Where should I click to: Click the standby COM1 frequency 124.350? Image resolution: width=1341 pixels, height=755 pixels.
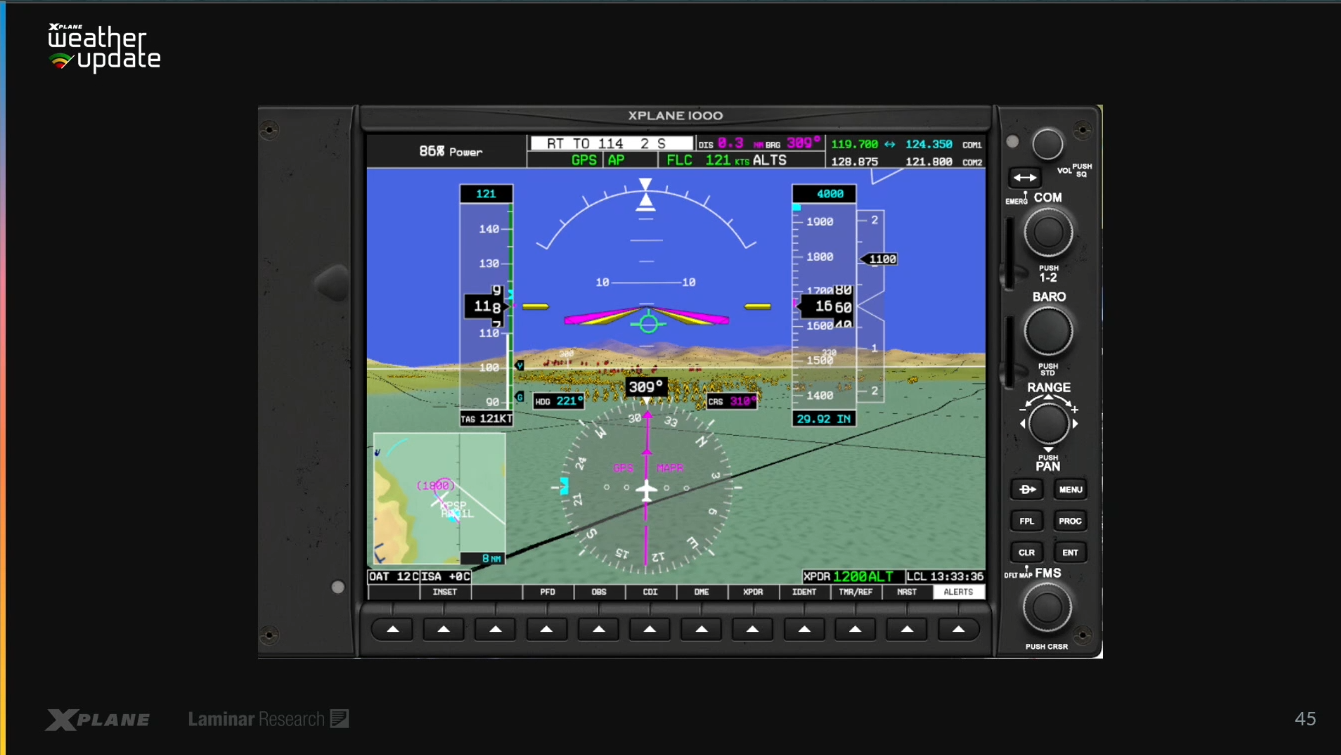coord(929,144)
